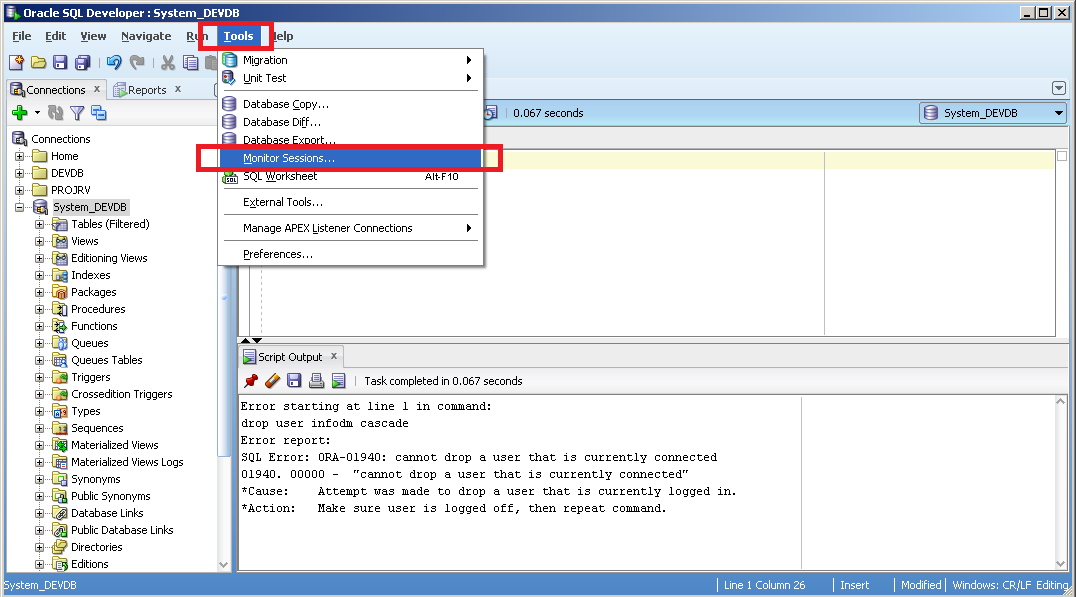Open Unit Test submenu

click(x=351, y=78)
